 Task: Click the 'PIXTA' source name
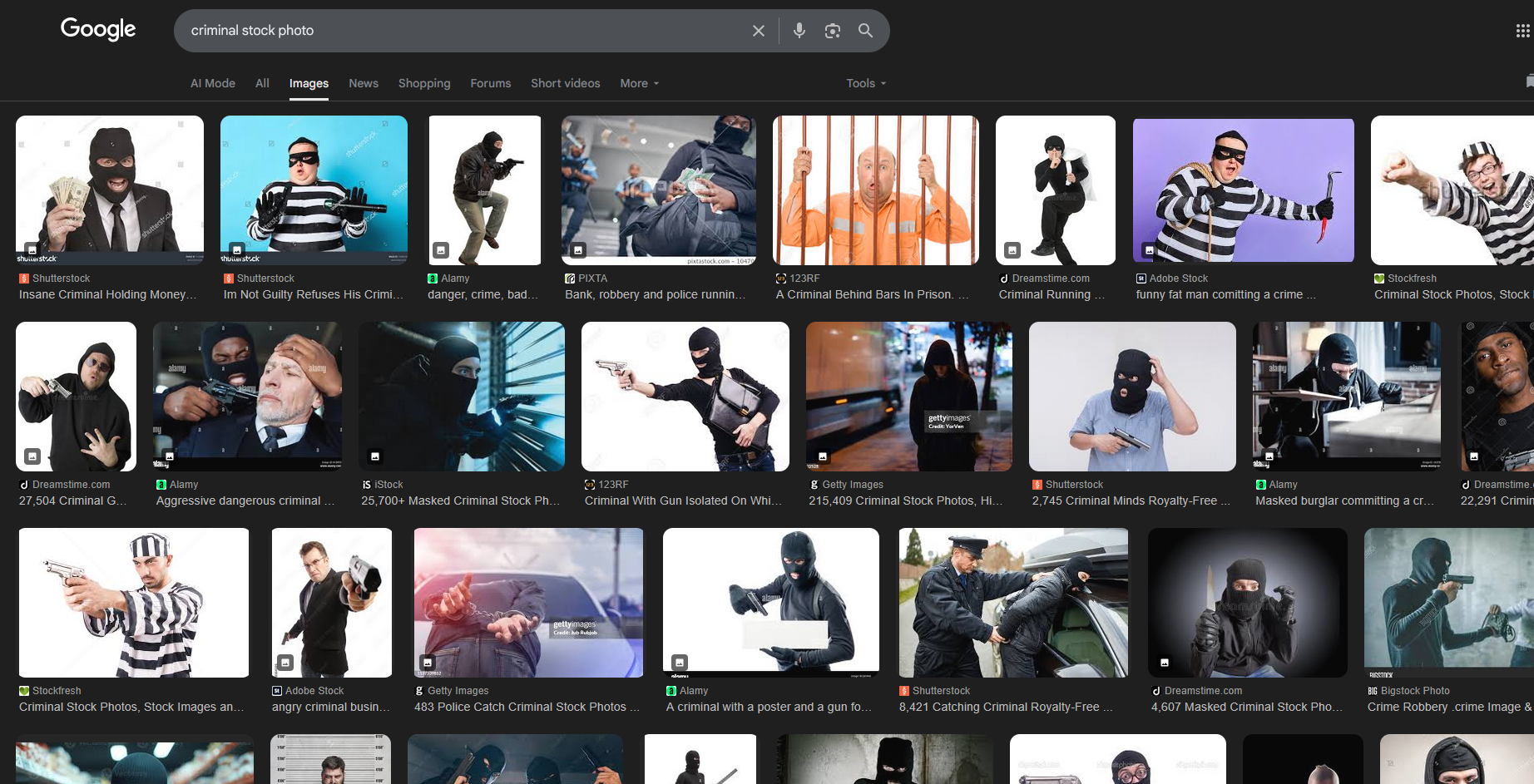593,279
